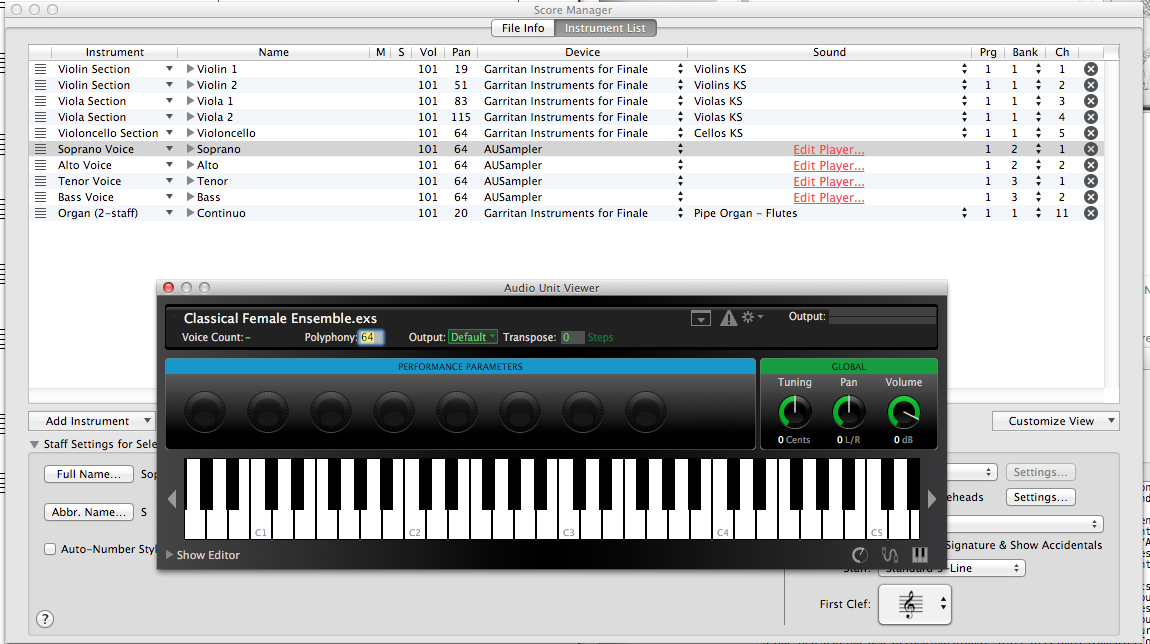This screenshot has width=1150, height=644.
Task: Switch to the File Info tab
Action: pos(522,28)
